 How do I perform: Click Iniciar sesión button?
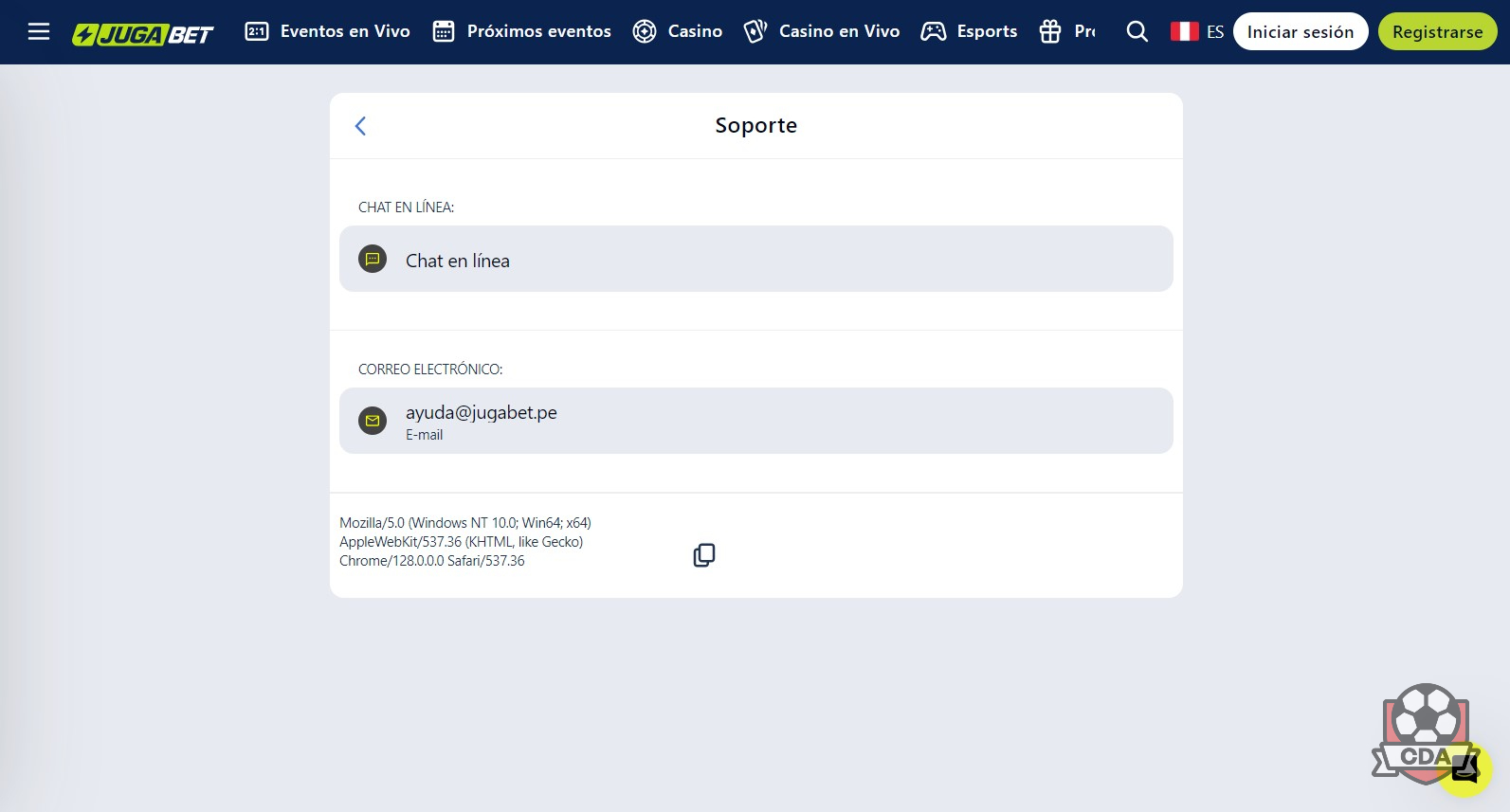[1301, 31]
